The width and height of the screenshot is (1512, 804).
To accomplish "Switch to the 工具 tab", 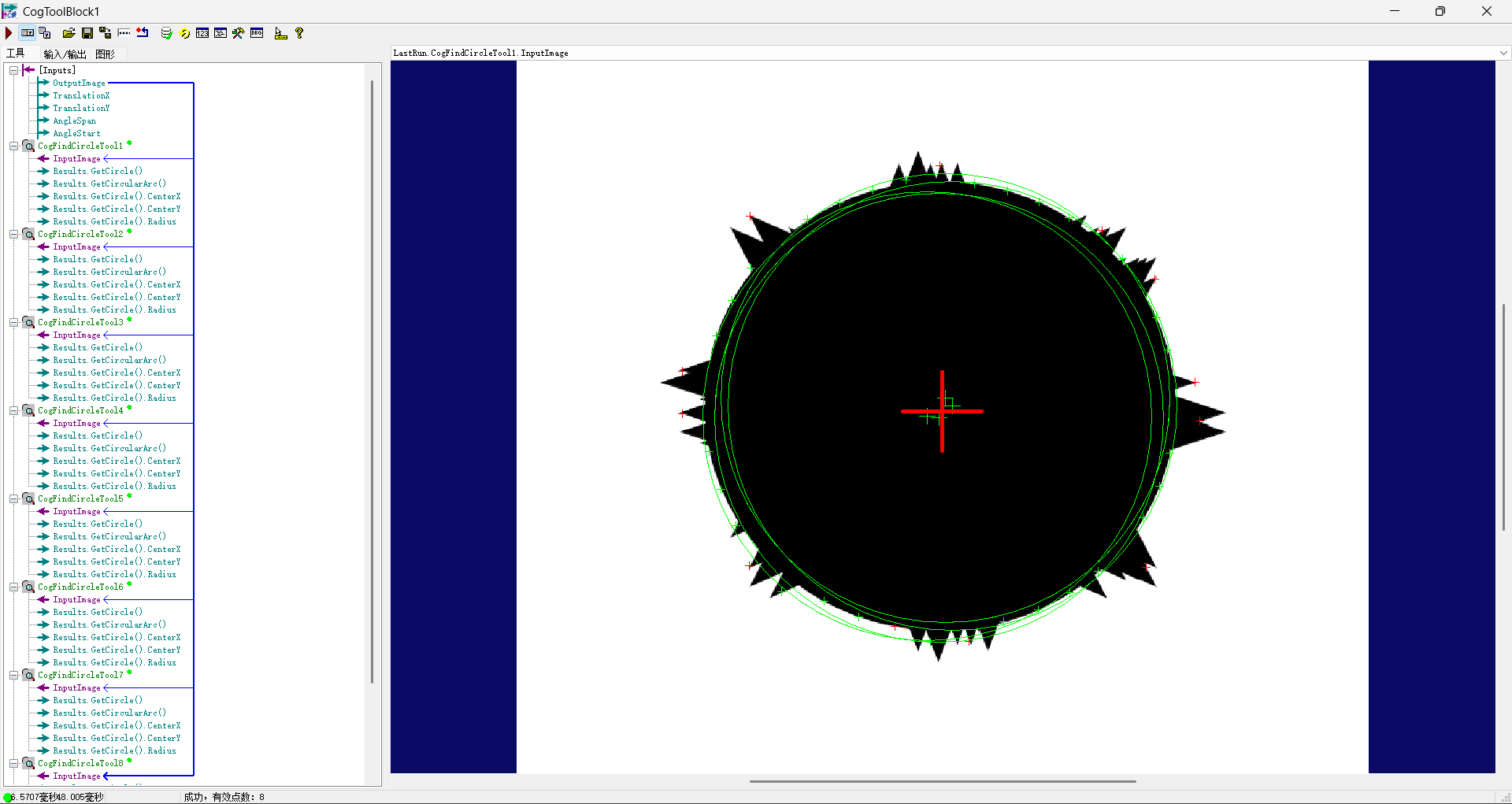I will 16,54.
